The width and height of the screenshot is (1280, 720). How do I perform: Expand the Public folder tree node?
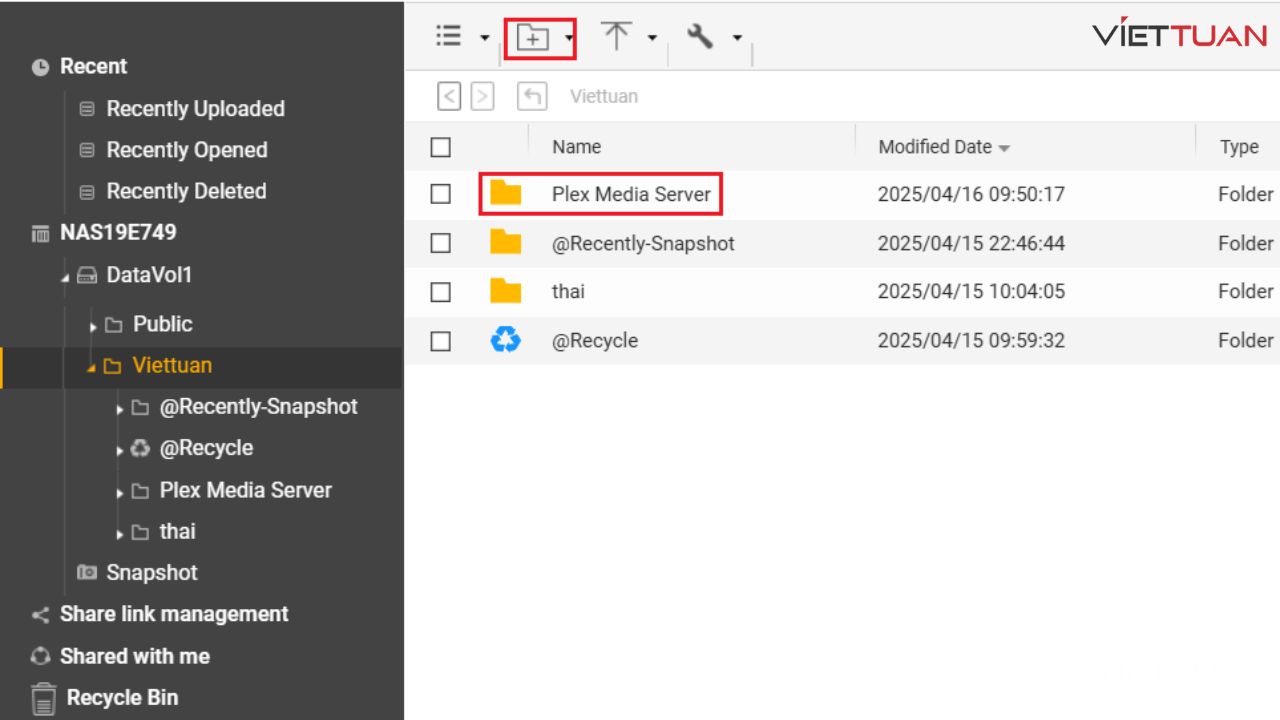93,326
